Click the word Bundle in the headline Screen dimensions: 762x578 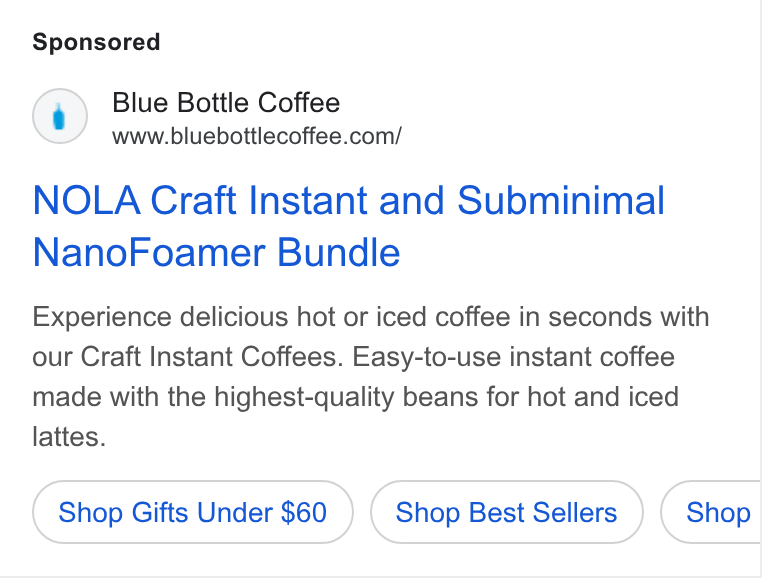pyautogui.click(x=339, y=252)
